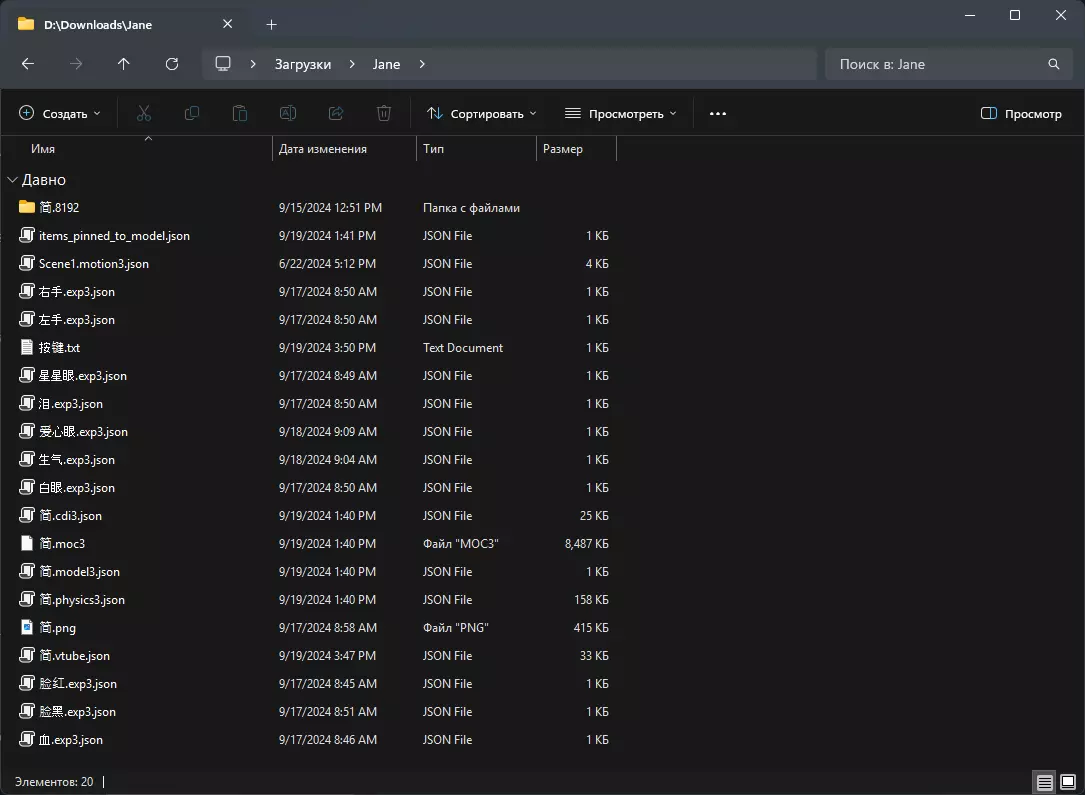Open the Создать new item menu
This screenshot has width=1085, height=795.
[x=60, y=114]
